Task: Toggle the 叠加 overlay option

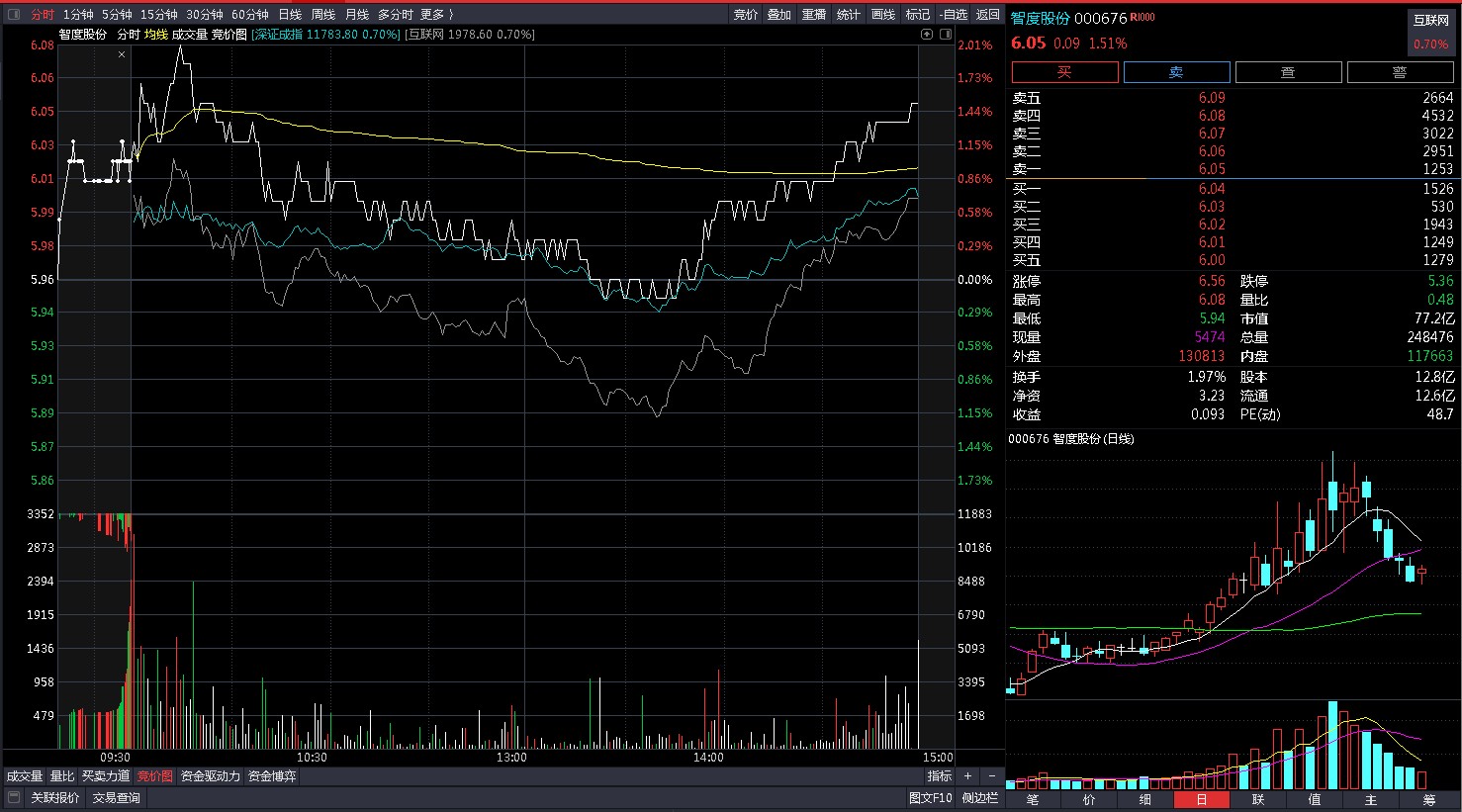Action: pyautogui.click(x=779, y=14)
